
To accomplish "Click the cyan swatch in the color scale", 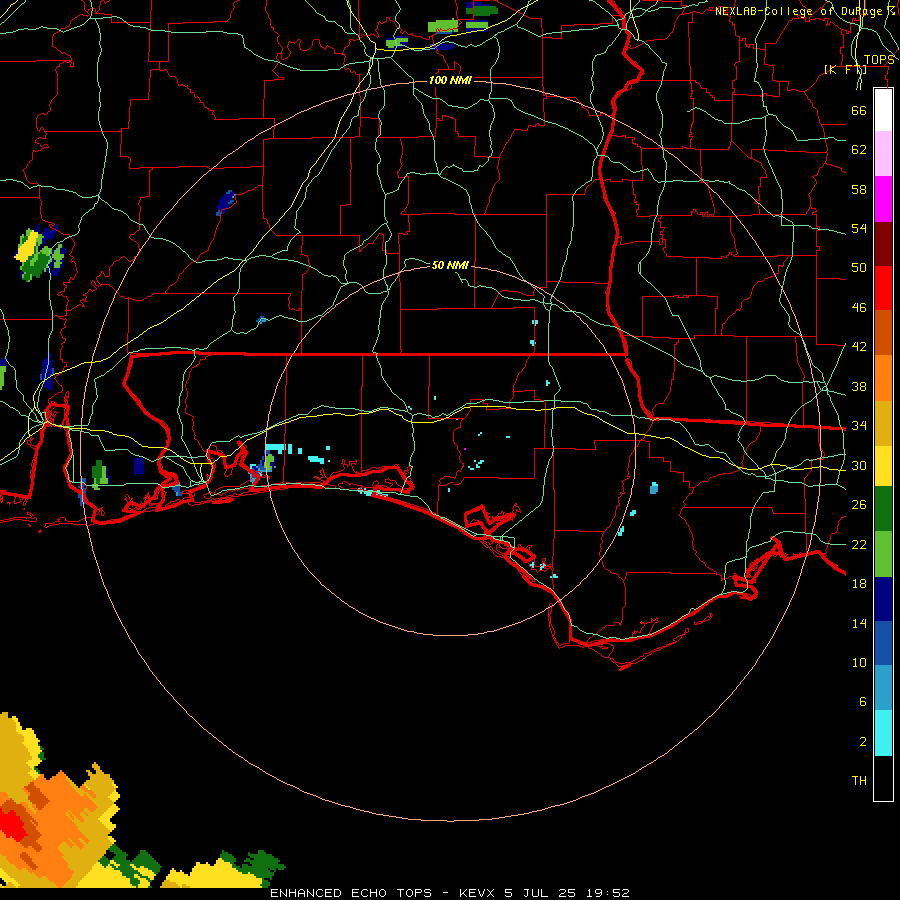I will coord(883,732).
